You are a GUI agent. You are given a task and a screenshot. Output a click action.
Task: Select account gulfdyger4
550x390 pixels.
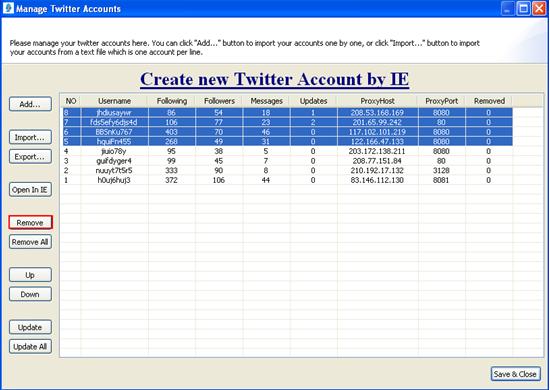(114, 161)
